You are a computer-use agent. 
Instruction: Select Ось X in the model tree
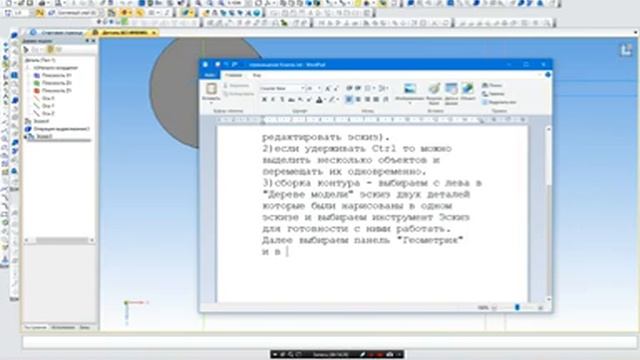44,98
